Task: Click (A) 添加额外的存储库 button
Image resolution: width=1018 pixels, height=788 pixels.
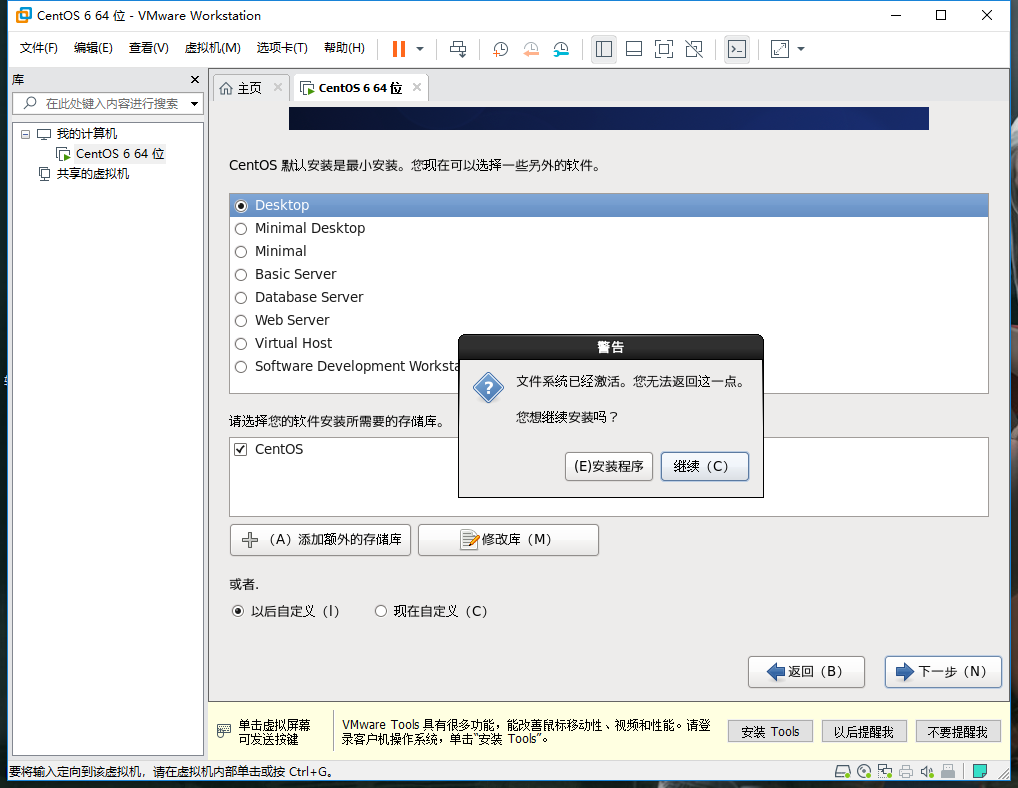Action: click(x=321, y=540)
